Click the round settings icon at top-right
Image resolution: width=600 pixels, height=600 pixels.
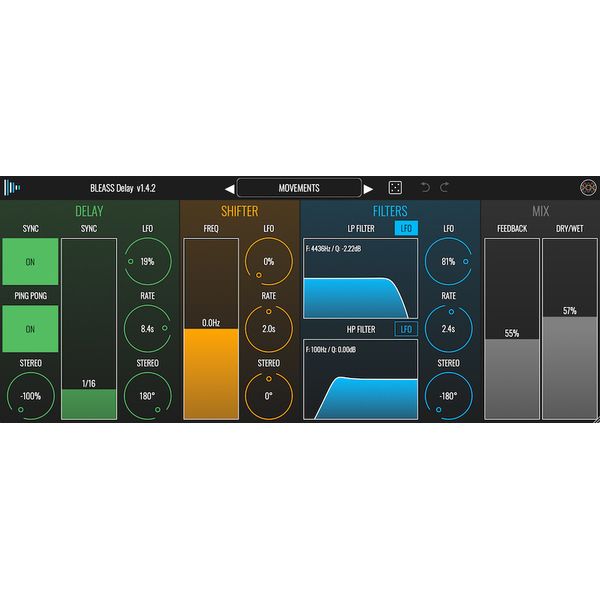[587, 188]
